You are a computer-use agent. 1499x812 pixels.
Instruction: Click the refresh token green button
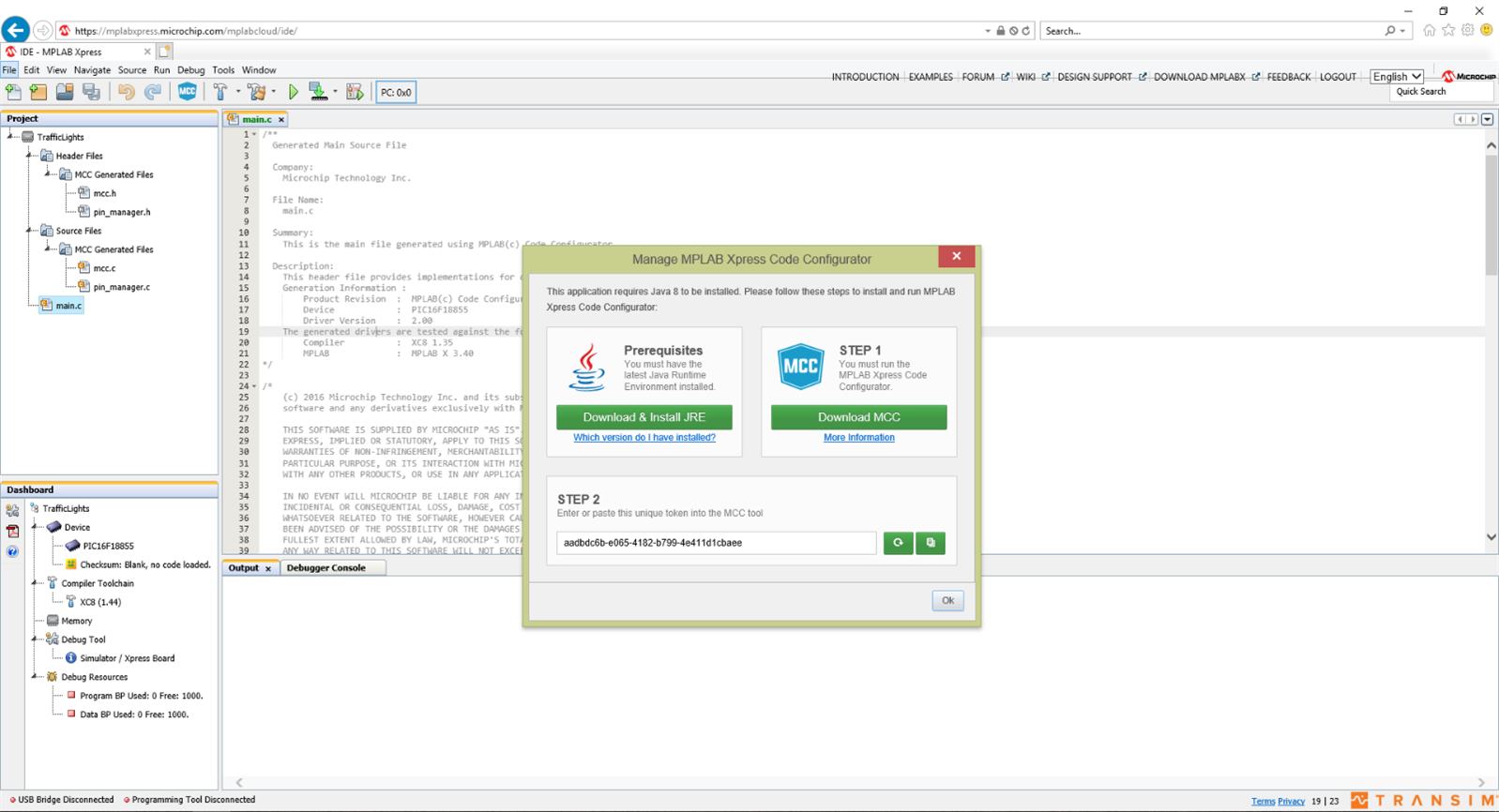[898, 543]
